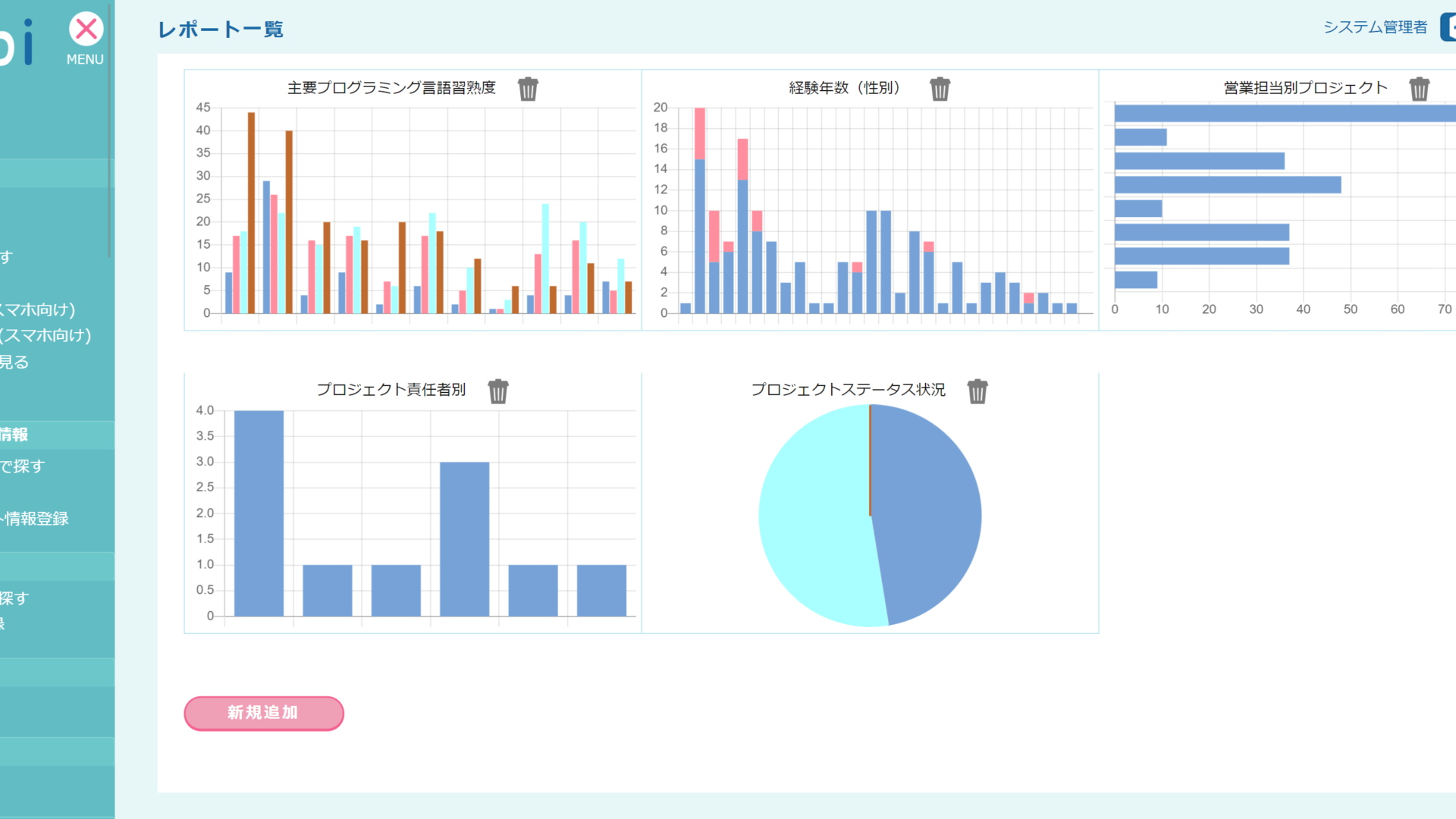The height and width of the screenshot is (819, 1456).
Task: Select the (スマホ向け) sidebar entry
Action: (x=45, y=335)
